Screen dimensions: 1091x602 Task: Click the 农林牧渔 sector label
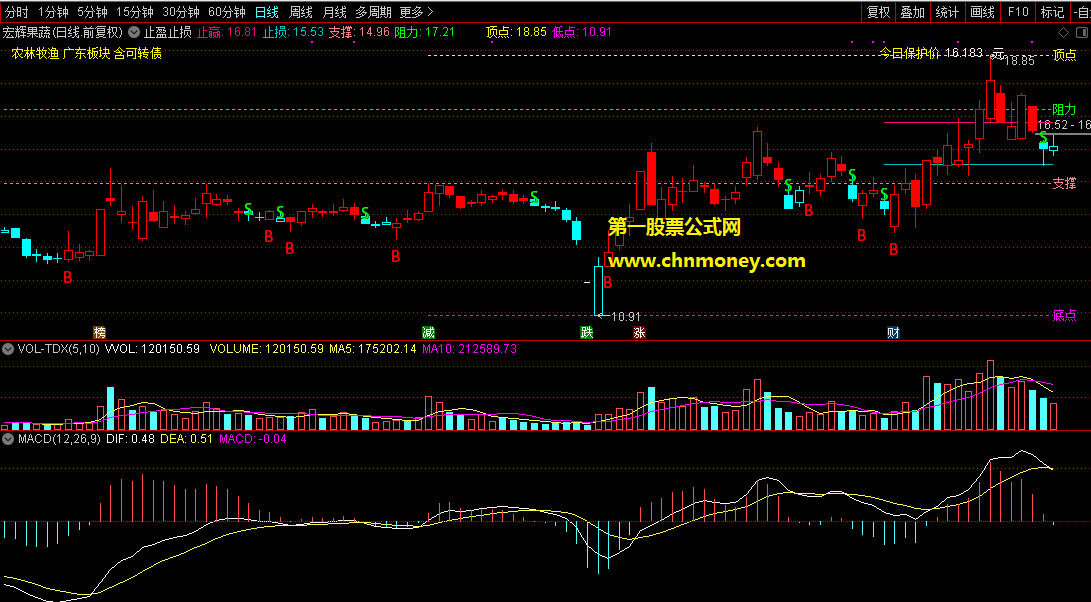pos(35,53)
